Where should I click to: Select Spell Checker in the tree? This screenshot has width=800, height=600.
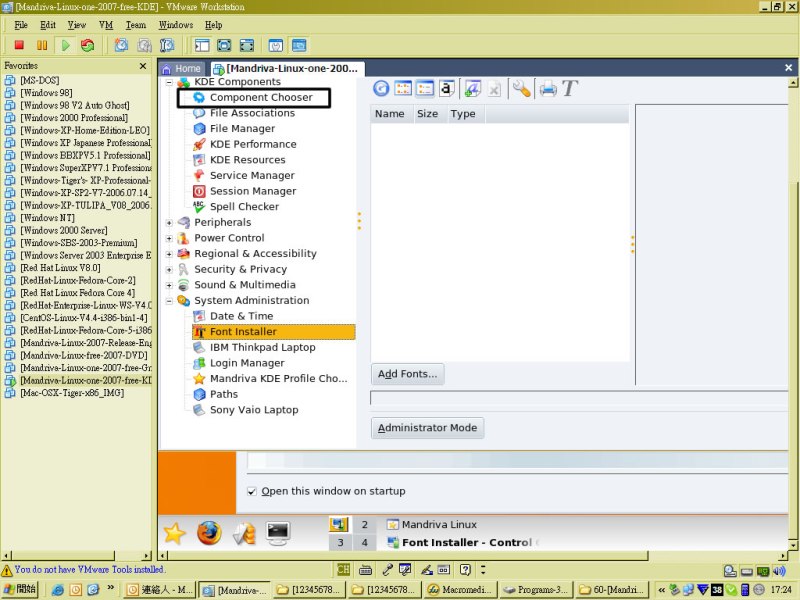click(x=244, y=207)
